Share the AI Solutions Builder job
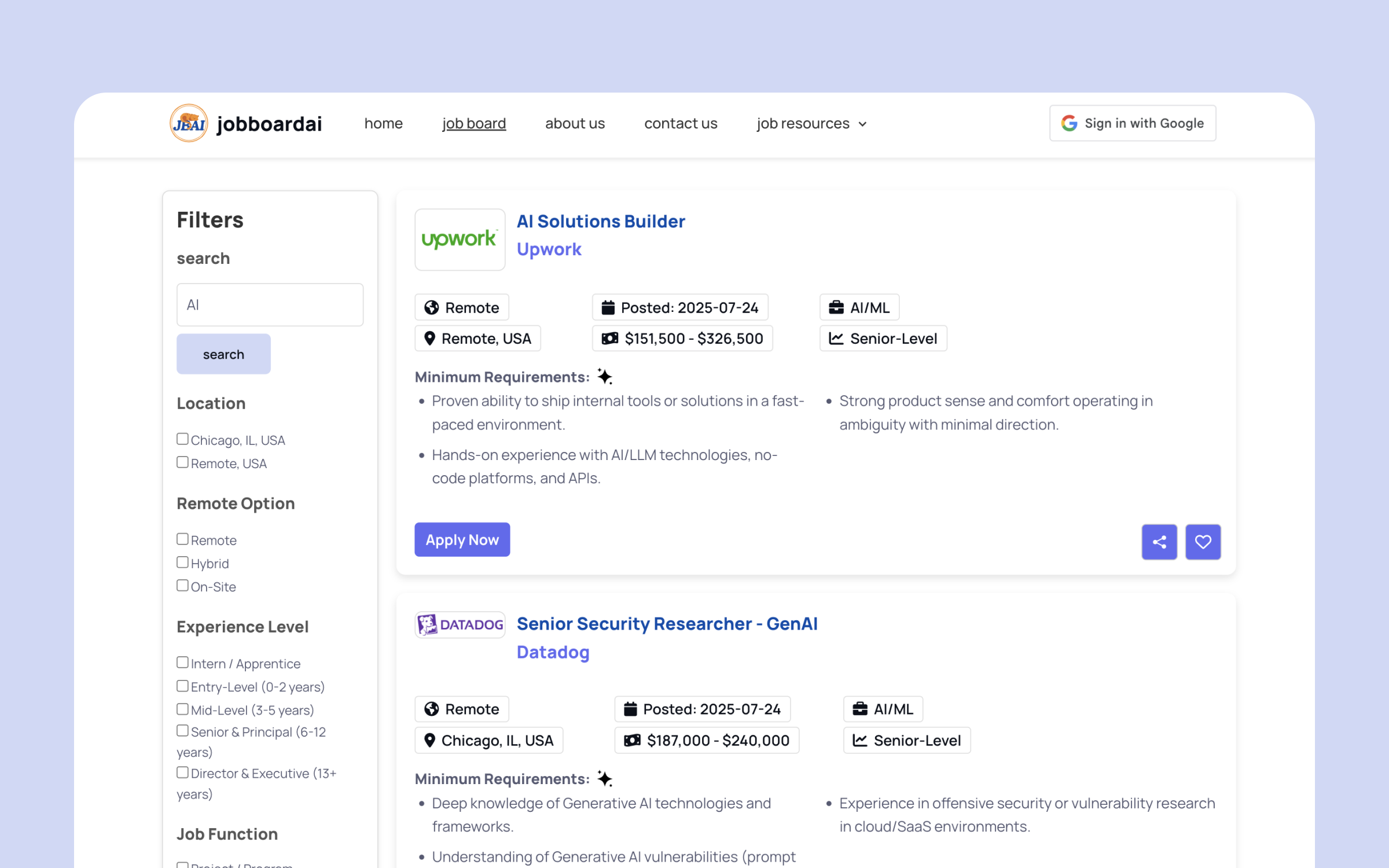The image size is (1389, 868). tap(1159, 542)
